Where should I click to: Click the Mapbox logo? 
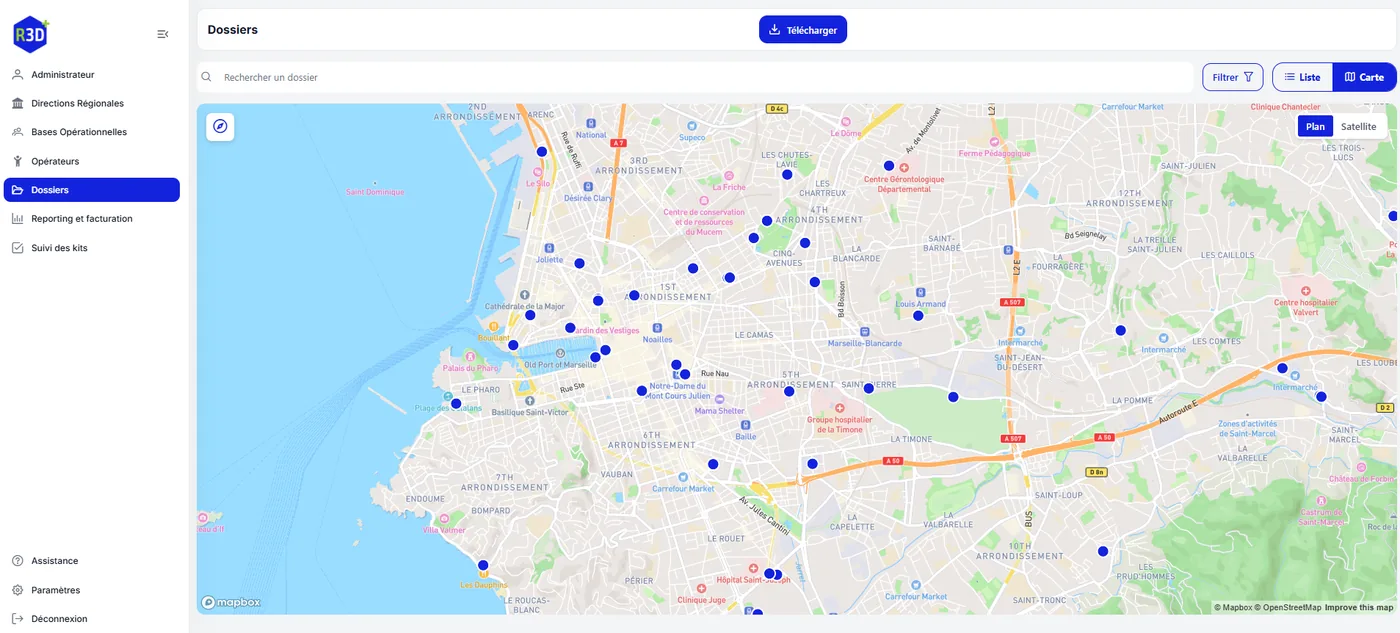pyautogui.click(x=231, y=602)
